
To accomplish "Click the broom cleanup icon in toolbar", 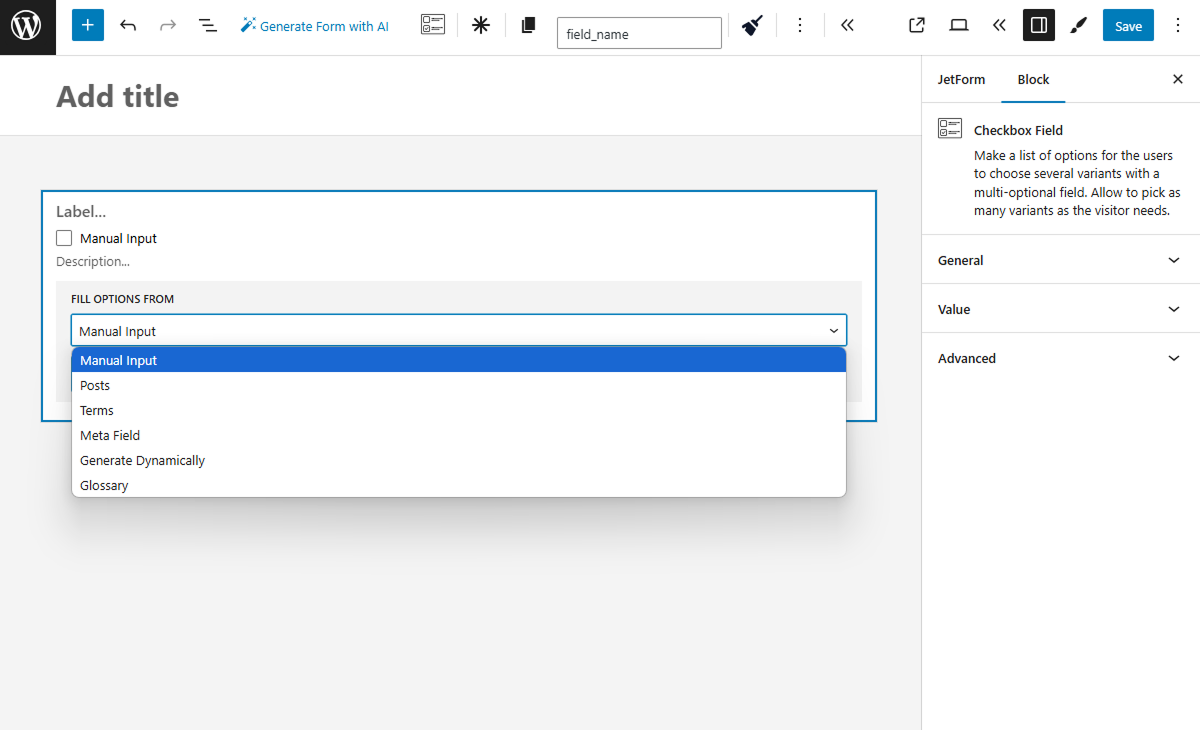I will (753, 25).
